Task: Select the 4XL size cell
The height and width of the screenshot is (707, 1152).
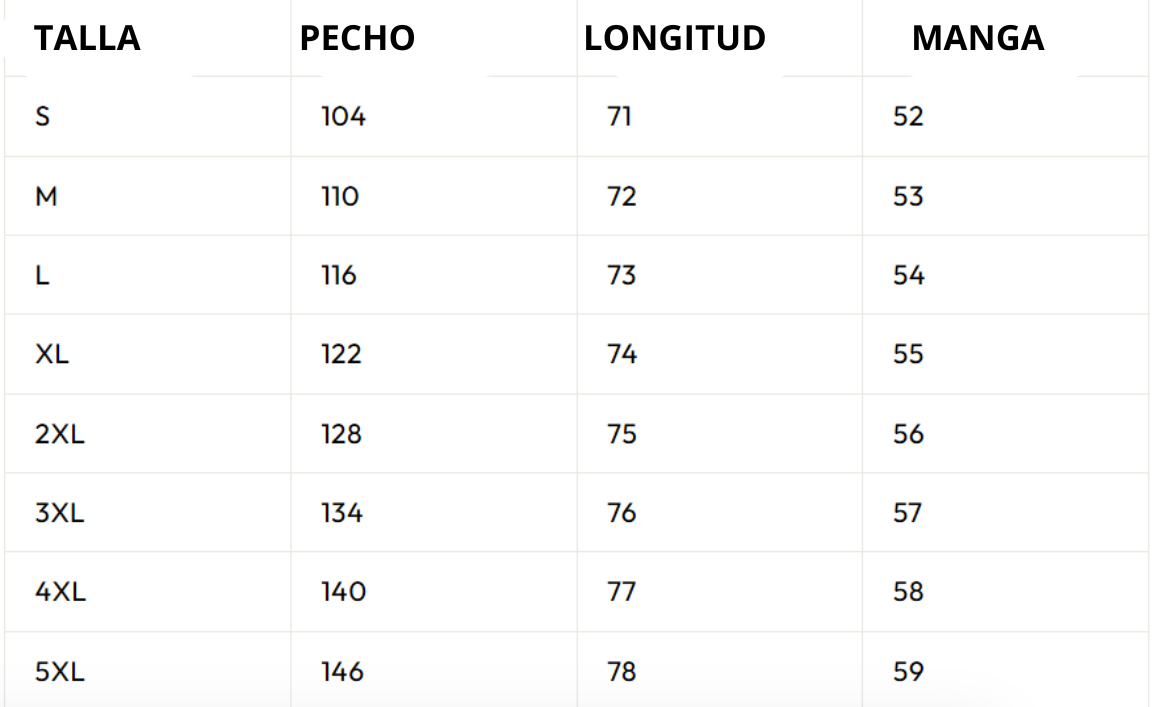Action: [x=60, y=592]
